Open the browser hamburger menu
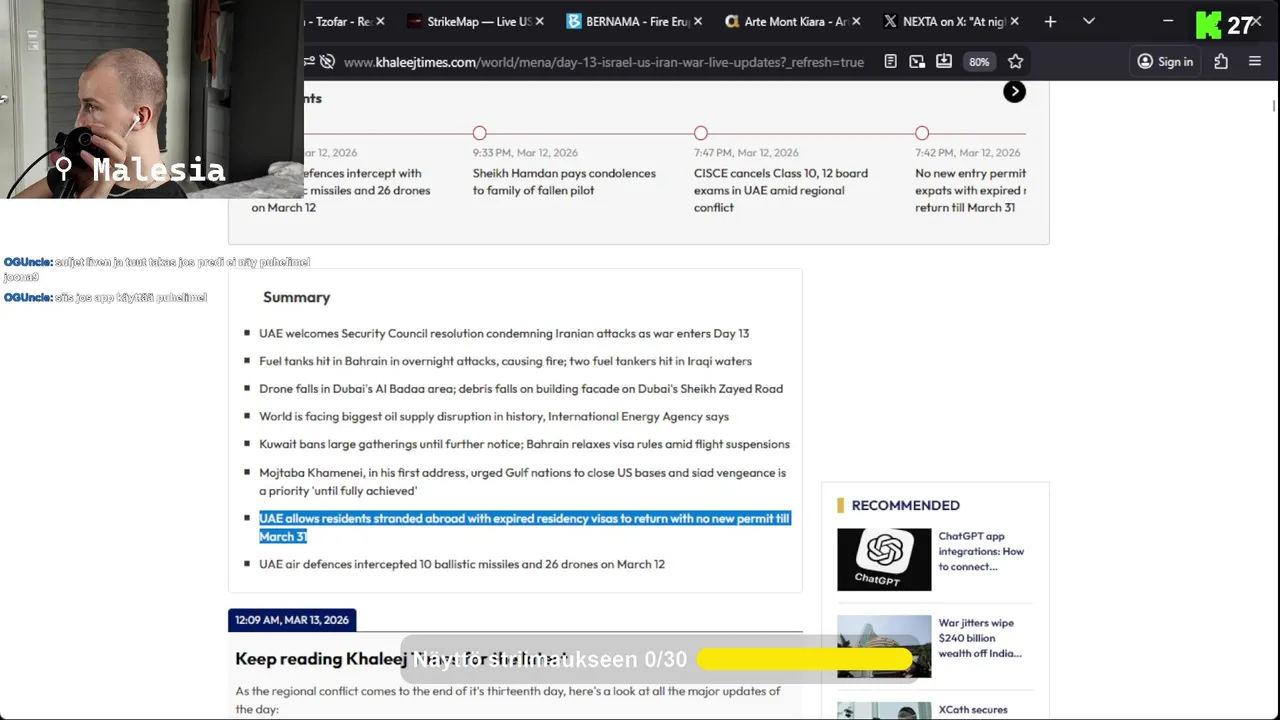1280x720 pixels. point(1255,62)
